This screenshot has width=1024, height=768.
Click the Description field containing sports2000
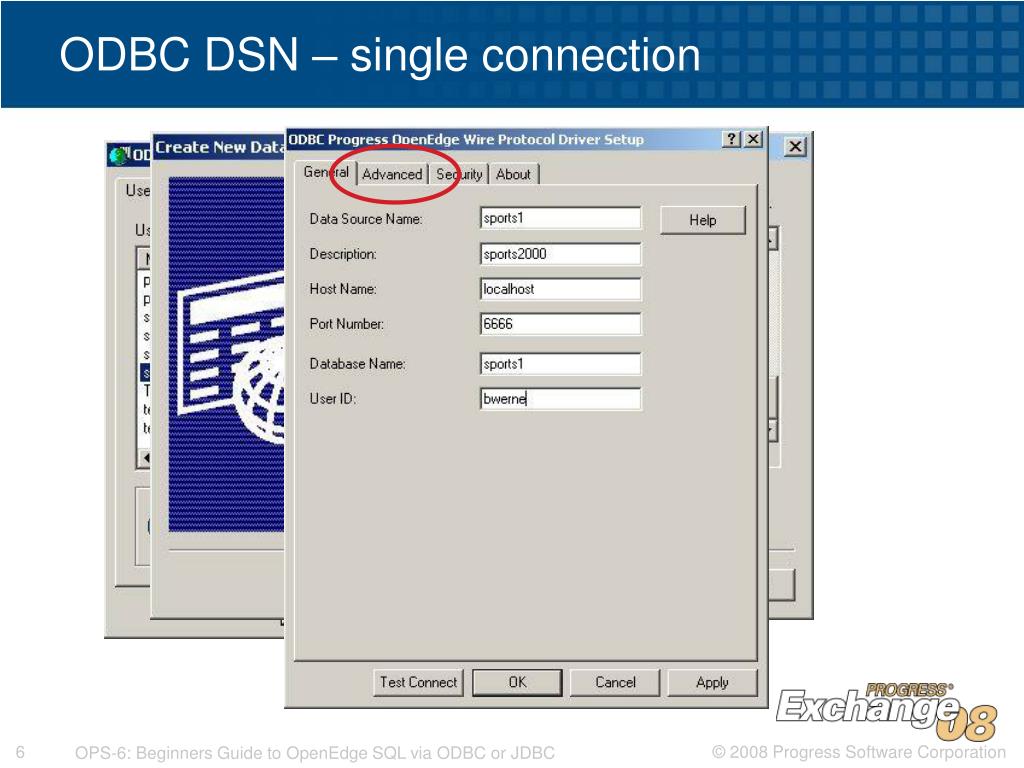(x=560, y=254)
